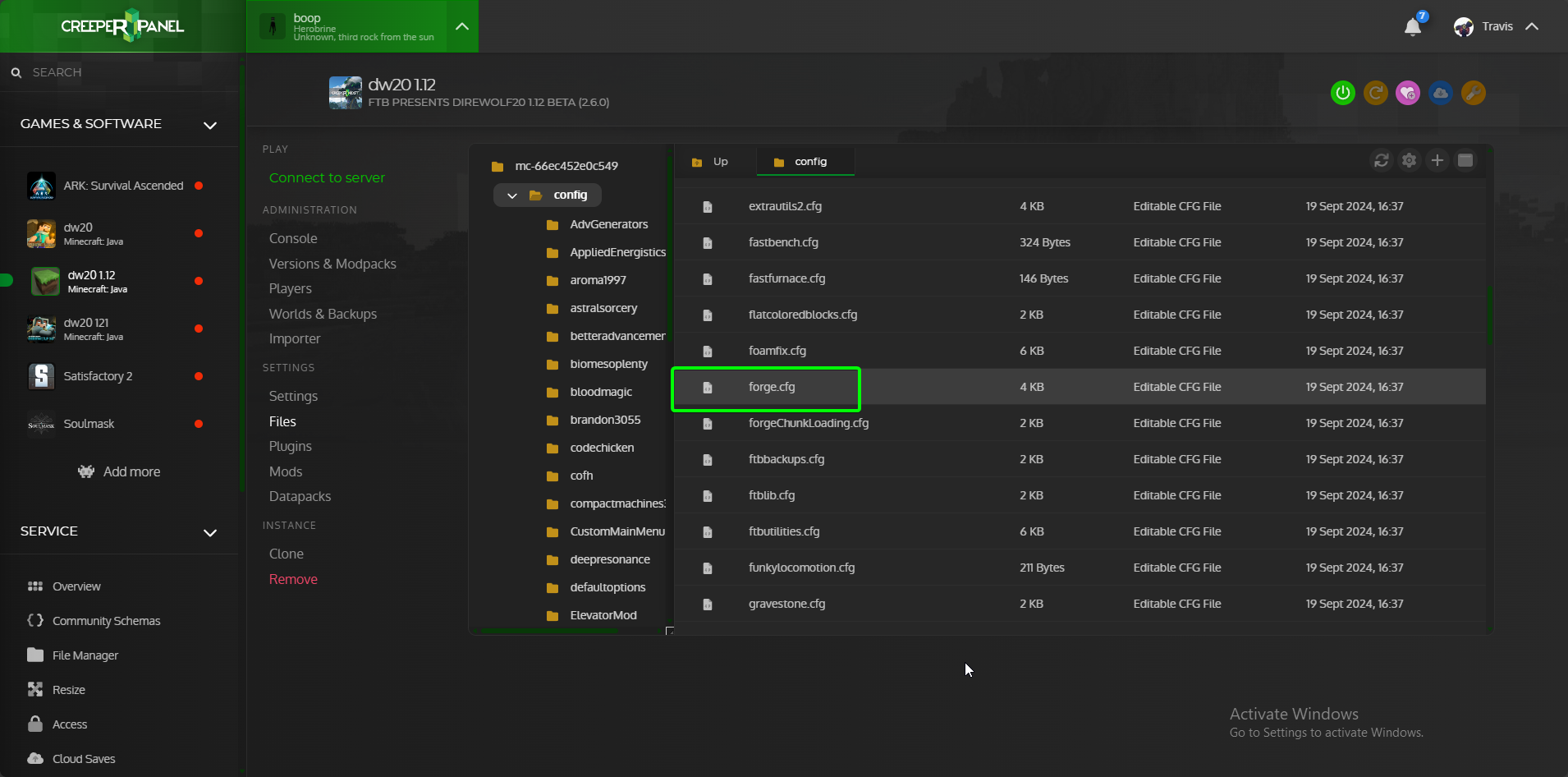Click the File Manager folder icon
The height and width of the screenshot is (777, 1568).
[35, 655]
